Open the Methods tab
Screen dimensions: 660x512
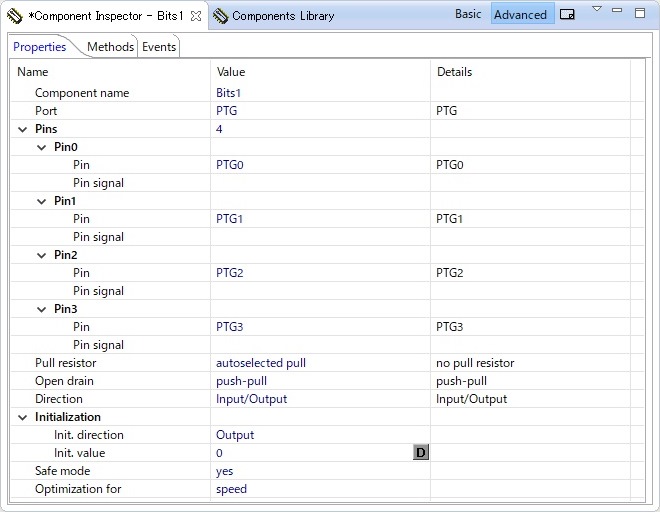tap(110, 47)
